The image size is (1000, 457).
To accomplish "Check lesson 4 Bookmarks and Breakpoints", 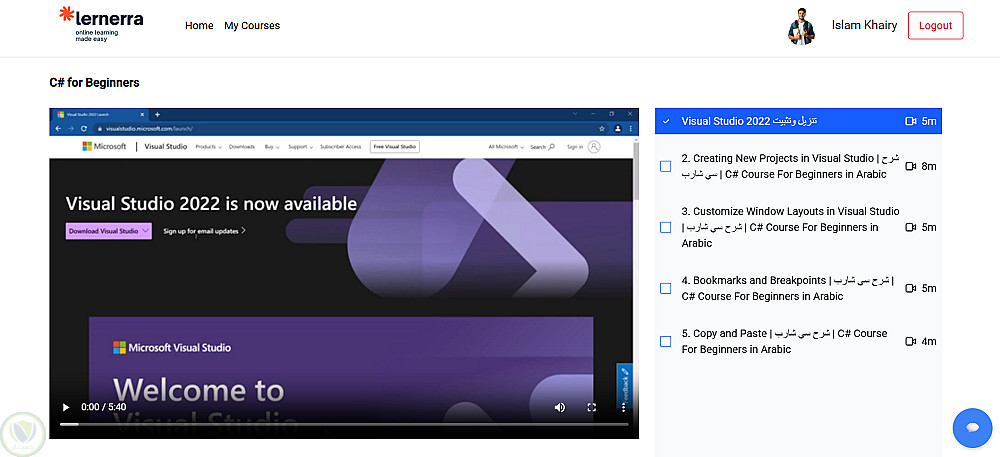I will [x=666, y=289].
